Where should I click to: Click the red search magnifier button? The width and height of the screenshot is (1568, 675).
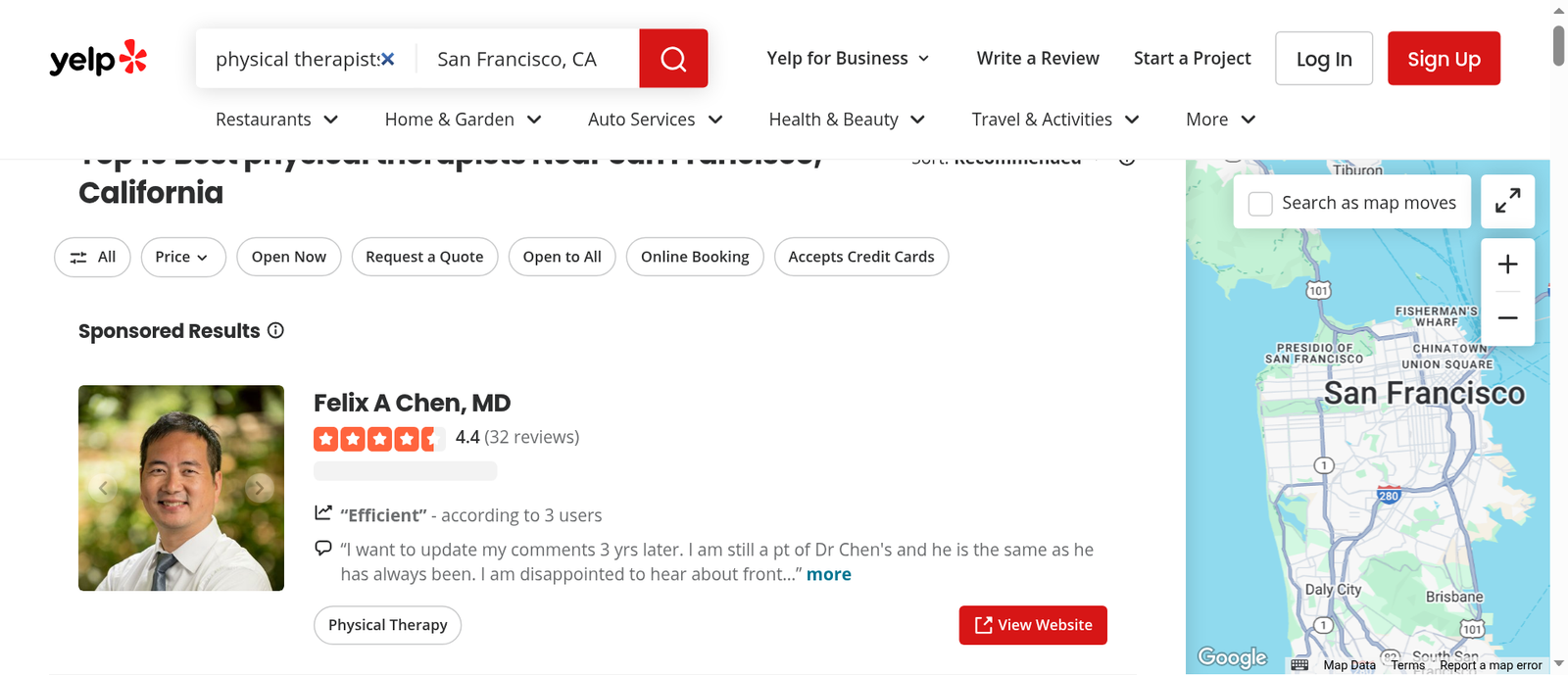(x=673, y=59)
